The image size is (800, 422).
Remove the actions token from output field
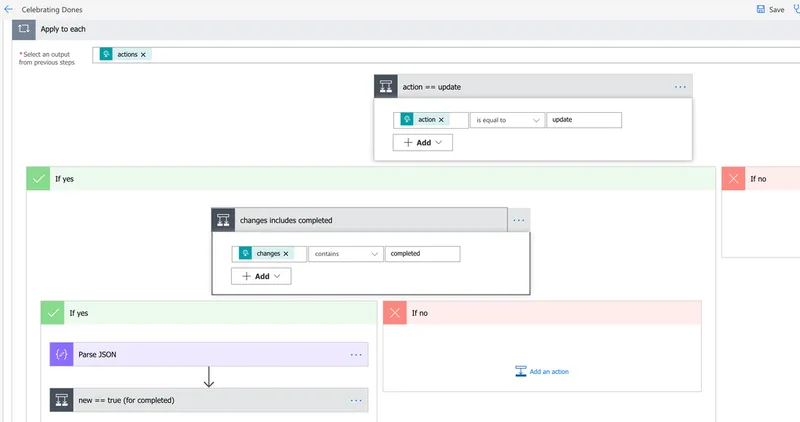[143, 55]
